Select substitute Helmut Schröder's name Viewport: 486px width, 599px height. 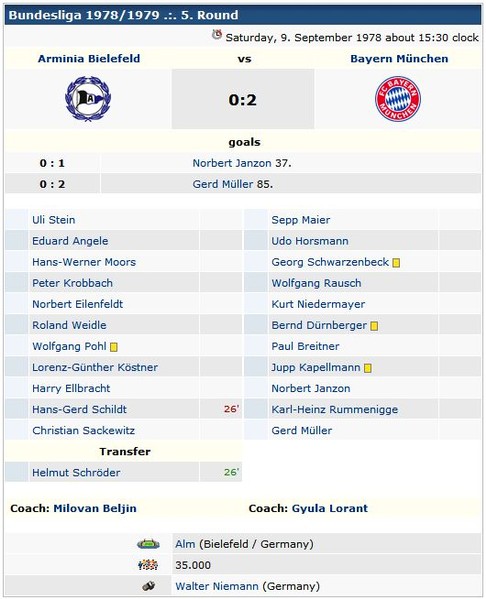tap(76, 473)
